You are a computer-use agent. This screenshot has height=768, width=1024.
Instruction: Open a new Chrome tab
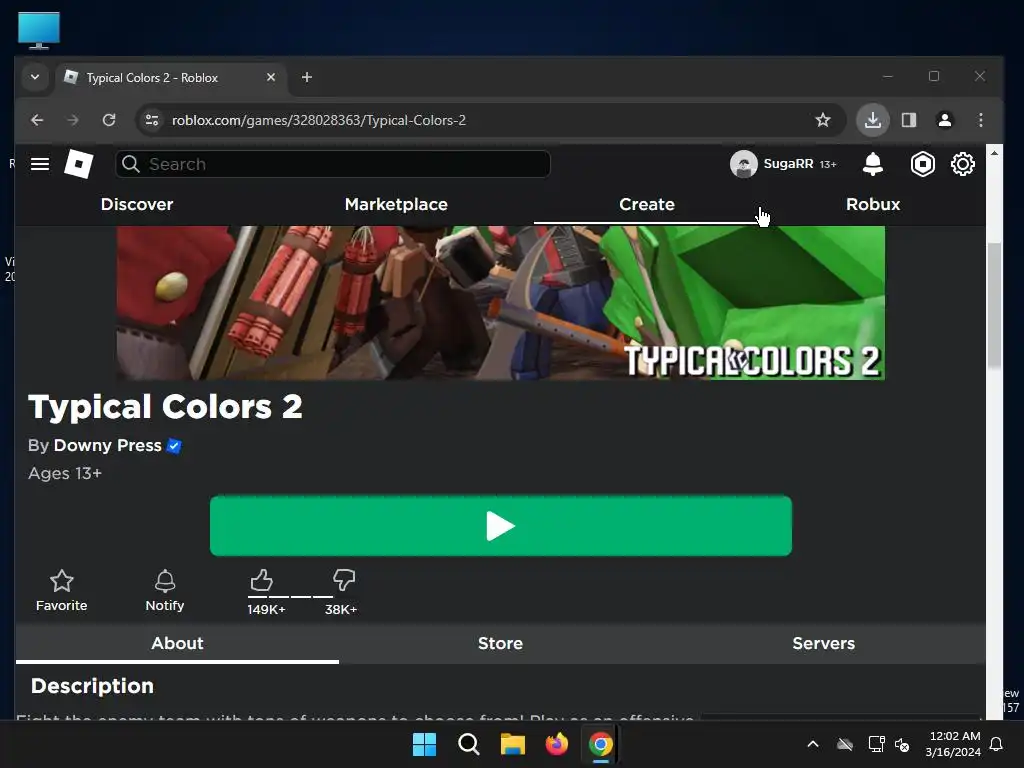pyautogui.click(x=306, y=77)
